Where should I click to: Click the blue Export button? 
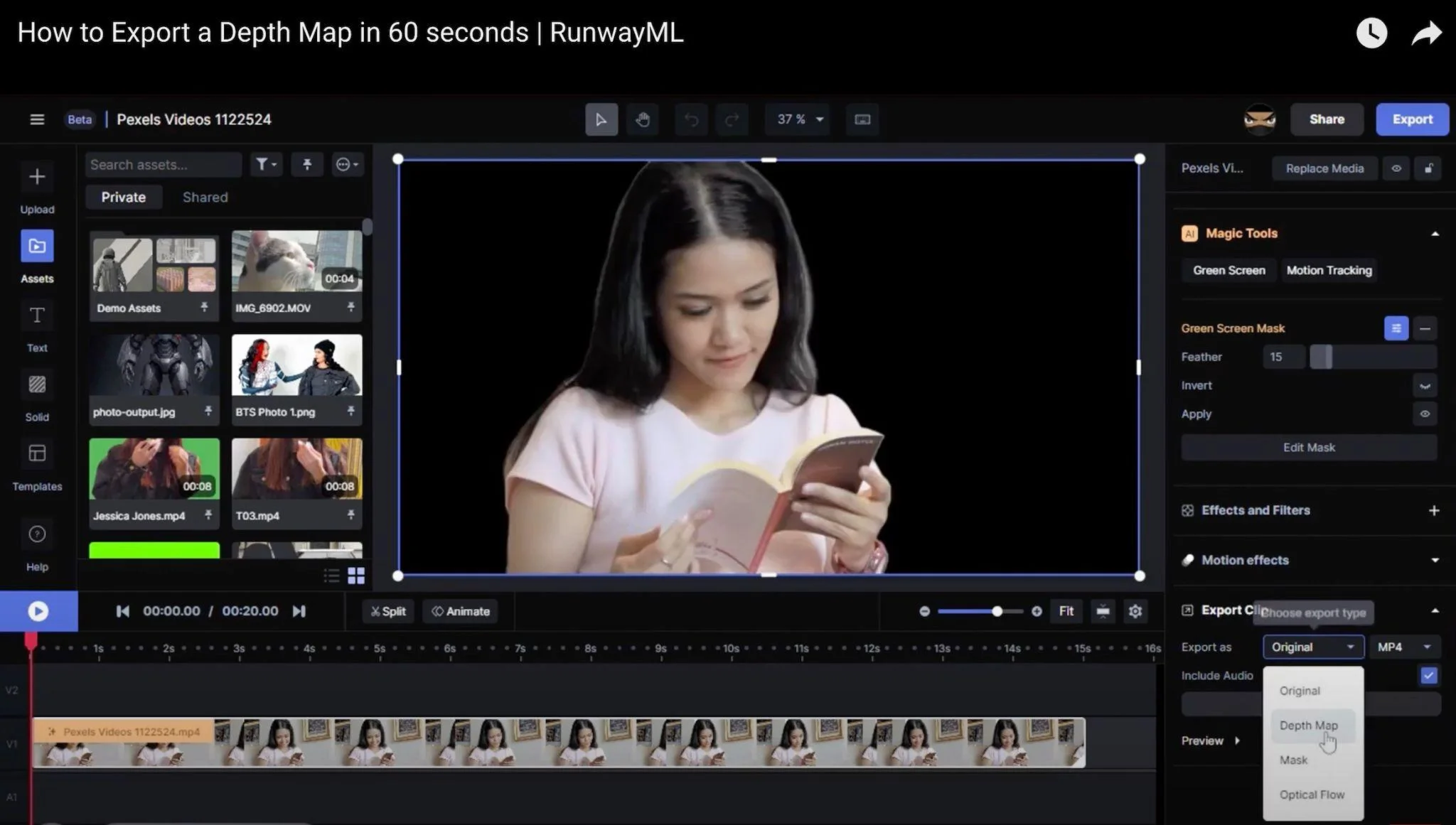click(1412, 119)
